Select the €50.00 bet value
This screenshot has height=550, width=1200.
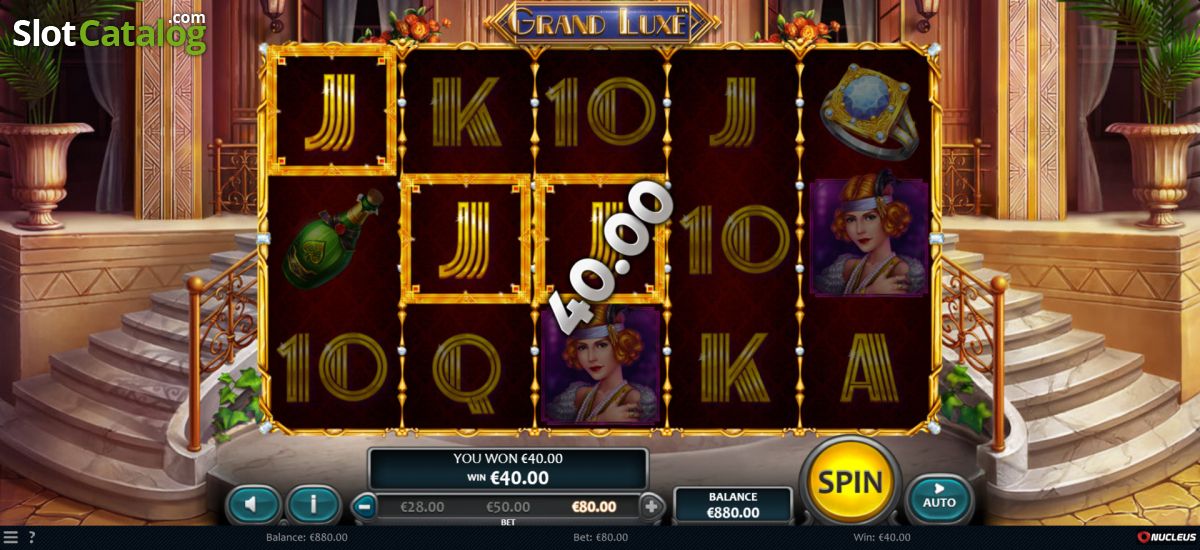coord(508,507)
